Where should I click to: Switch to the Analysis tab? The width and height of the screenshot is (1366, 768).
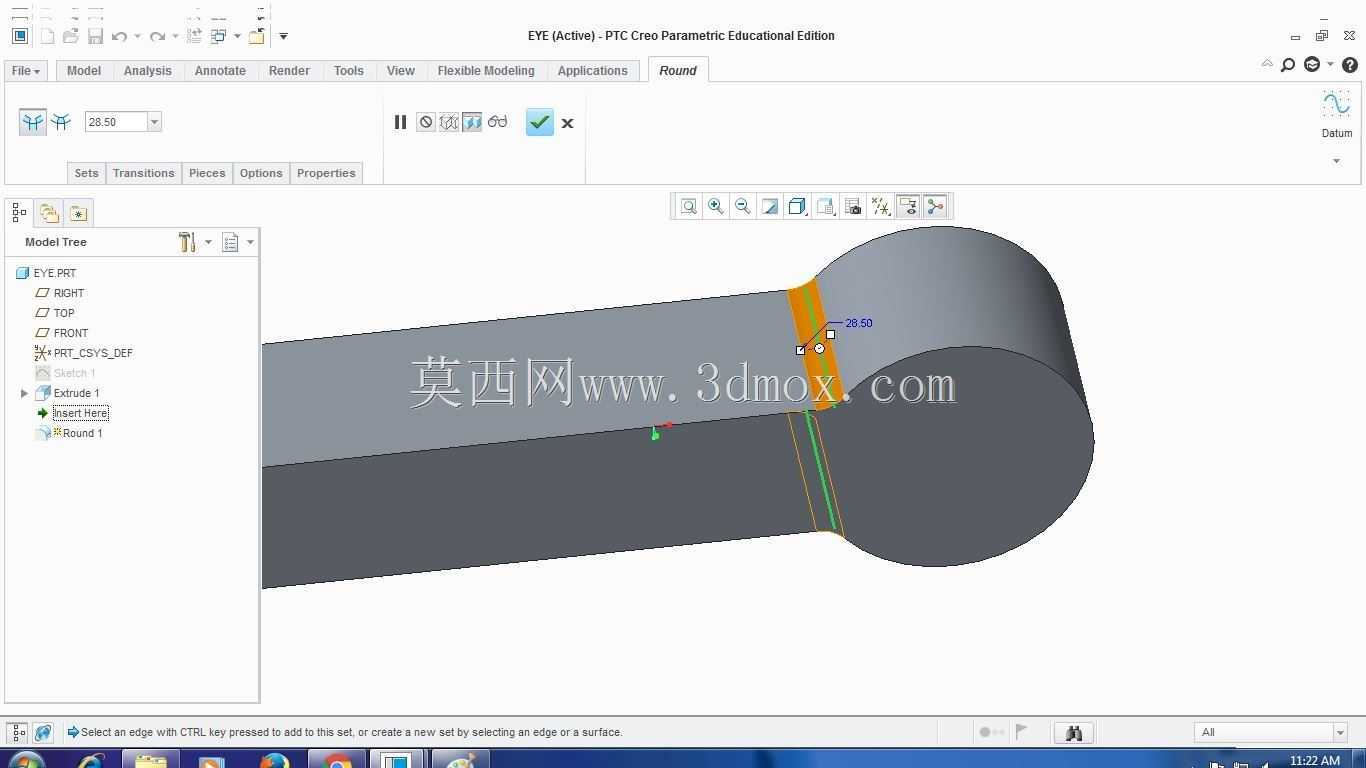pyautogui.click(x=148, y=71)
